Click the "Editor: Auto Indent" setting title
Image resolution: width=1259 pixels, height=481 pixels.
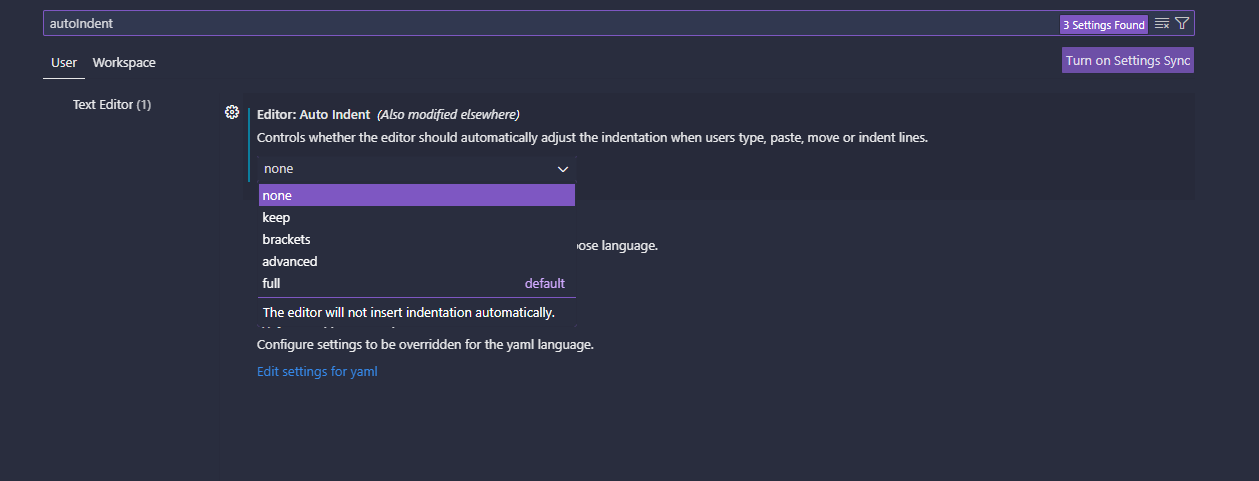point(313,114)
